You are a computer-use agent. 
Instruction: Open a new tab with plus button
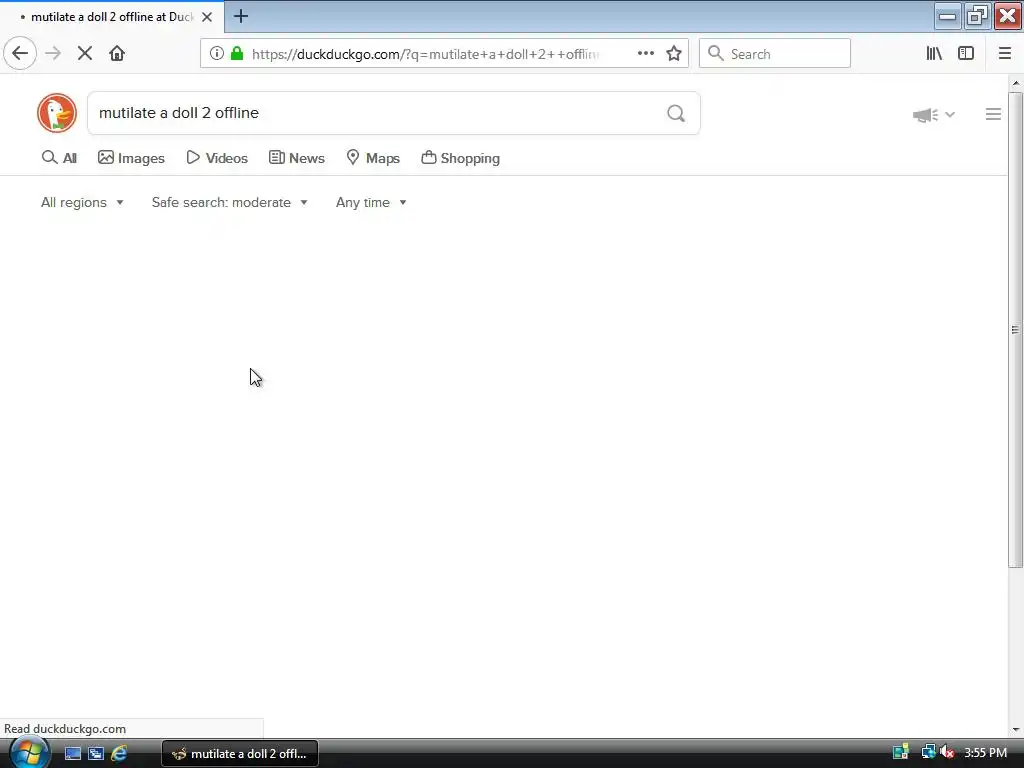(x=241, y=16)
